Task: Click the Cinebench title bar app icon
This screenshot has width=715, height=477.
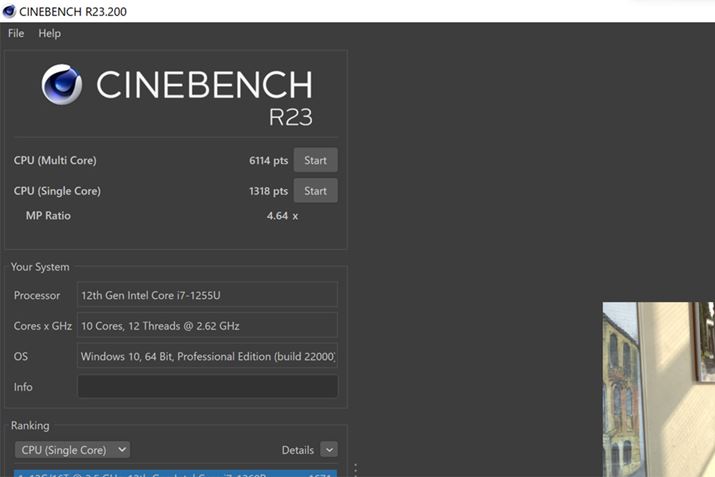Action: click(9, 11)
